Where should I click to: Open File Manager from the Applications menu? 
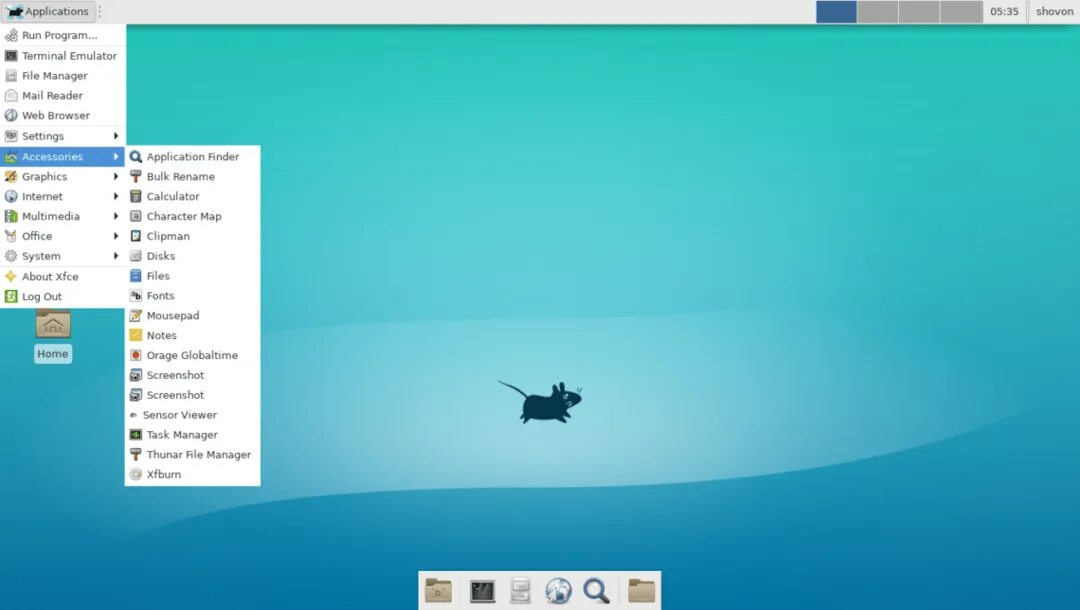coord(62,76)
